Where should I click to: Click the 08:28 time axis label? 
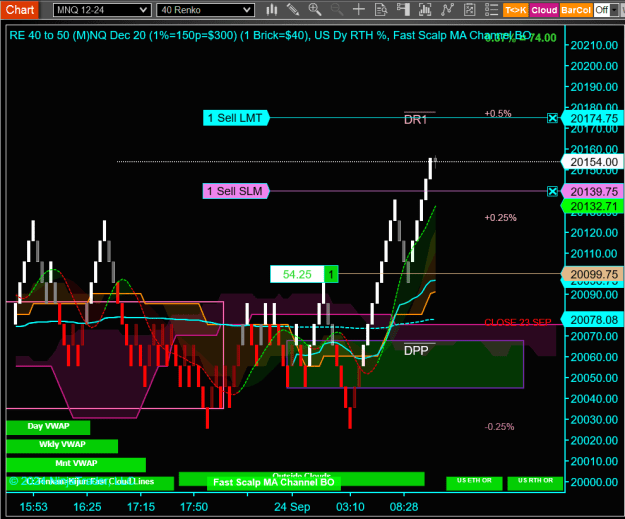tap(404, 507)
